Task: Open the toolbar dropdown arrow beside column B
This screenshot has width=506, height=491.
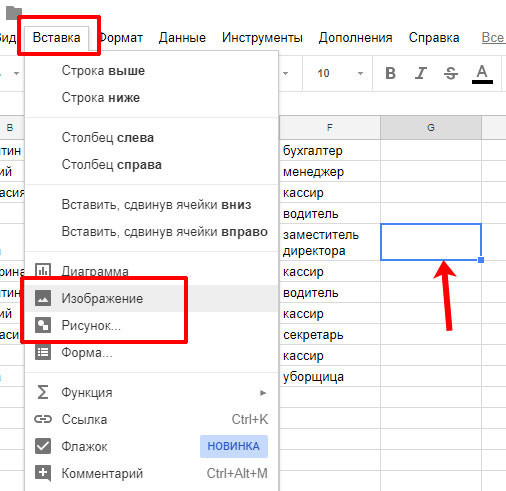Action: (x=16, y=73)
